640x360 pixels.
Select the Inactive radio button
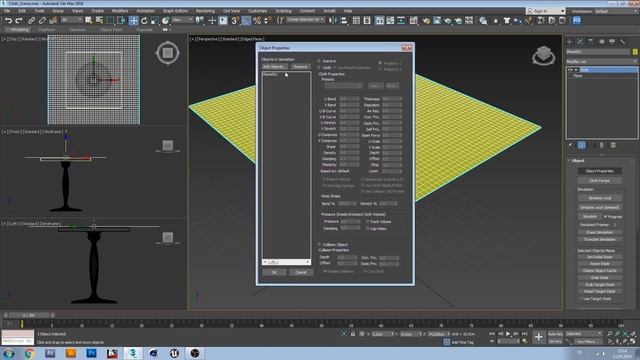click(x=320, y=61)
